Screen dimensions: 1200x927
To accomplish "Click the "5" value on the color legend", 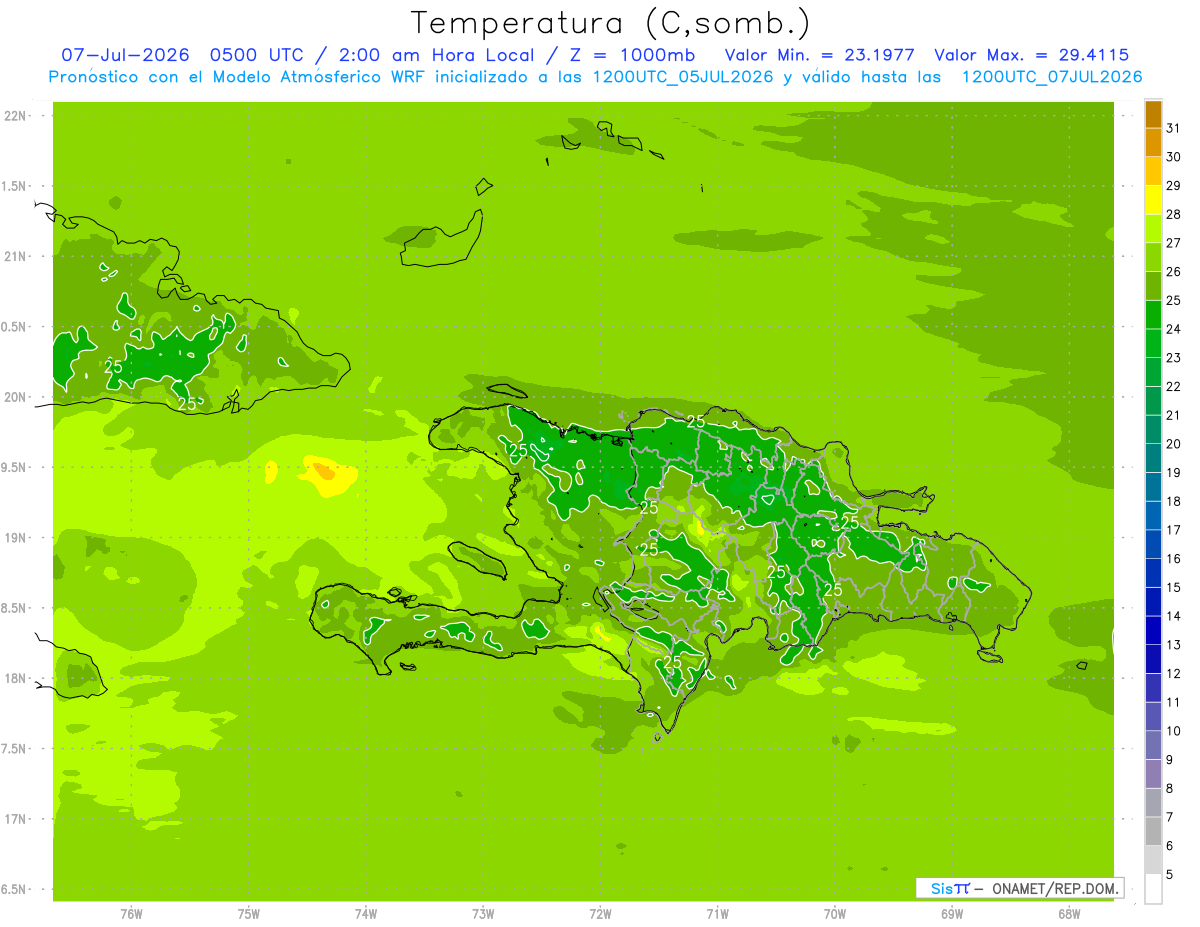I will (1169, 874).
